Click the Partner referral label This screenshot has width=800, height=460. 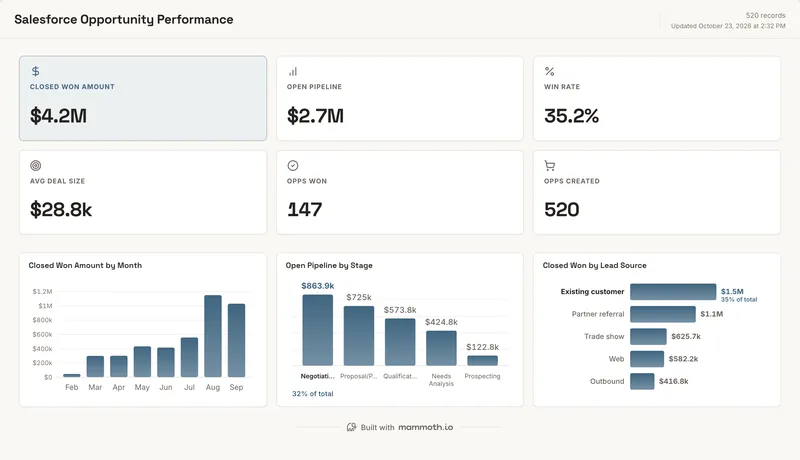598,314
